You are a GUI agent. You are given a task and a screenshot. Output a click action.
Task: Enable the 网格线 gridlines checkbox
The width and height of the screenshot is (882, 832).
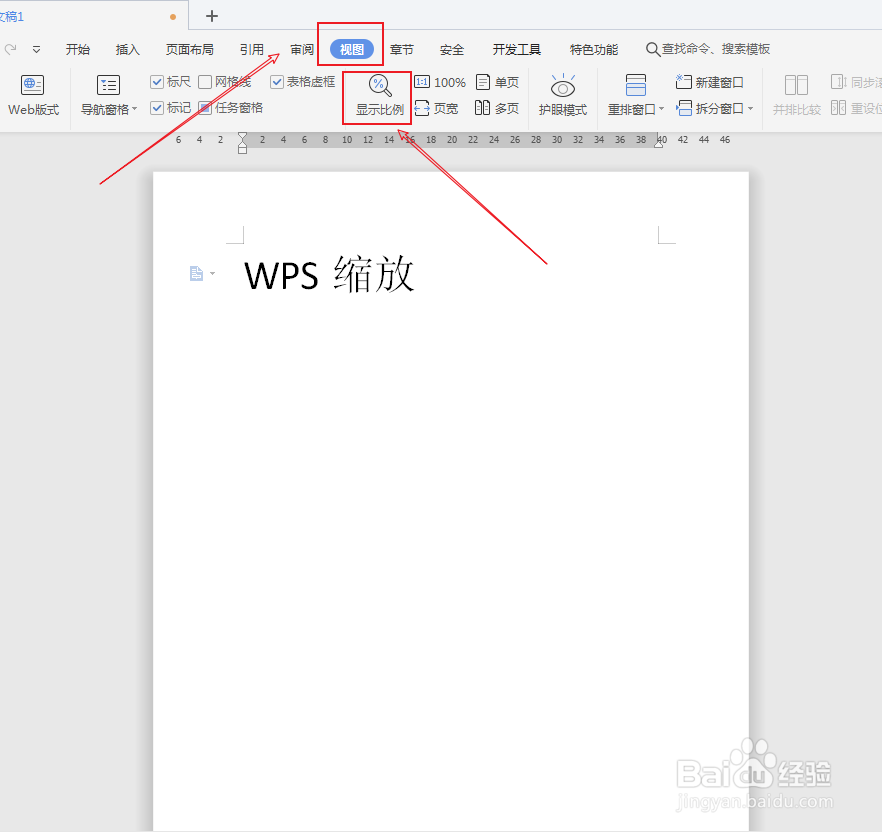click(205, 82)
